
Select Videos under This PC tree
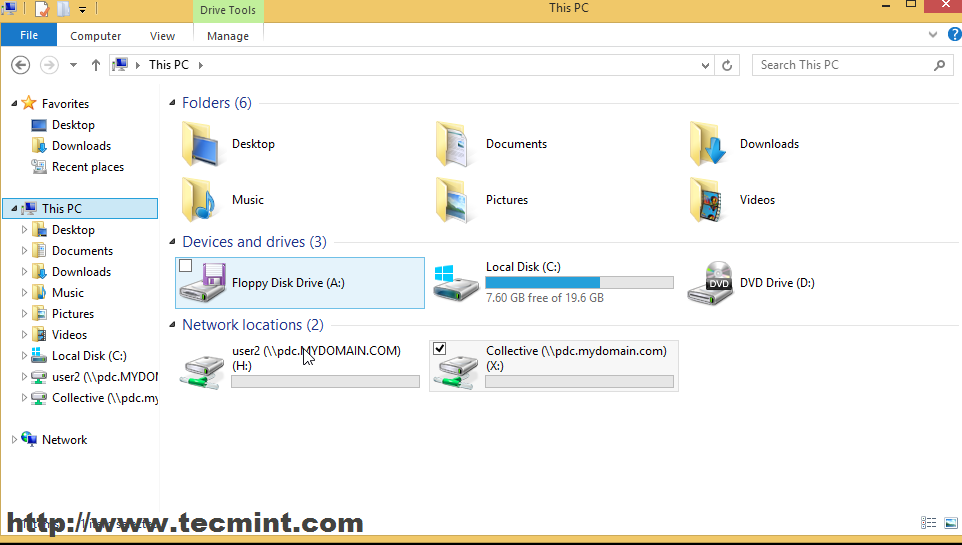(x=69, y=334)
